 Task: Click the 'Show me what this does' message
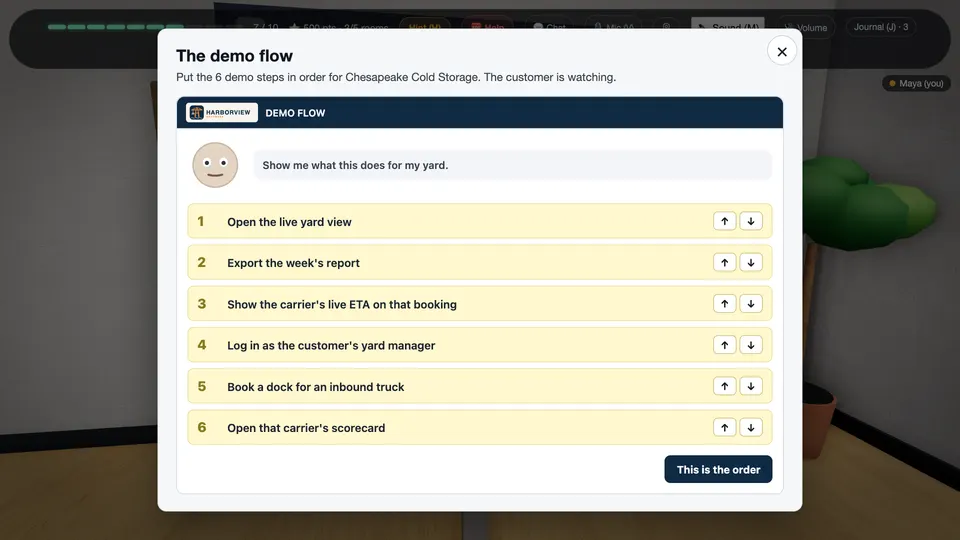(512, 165)
